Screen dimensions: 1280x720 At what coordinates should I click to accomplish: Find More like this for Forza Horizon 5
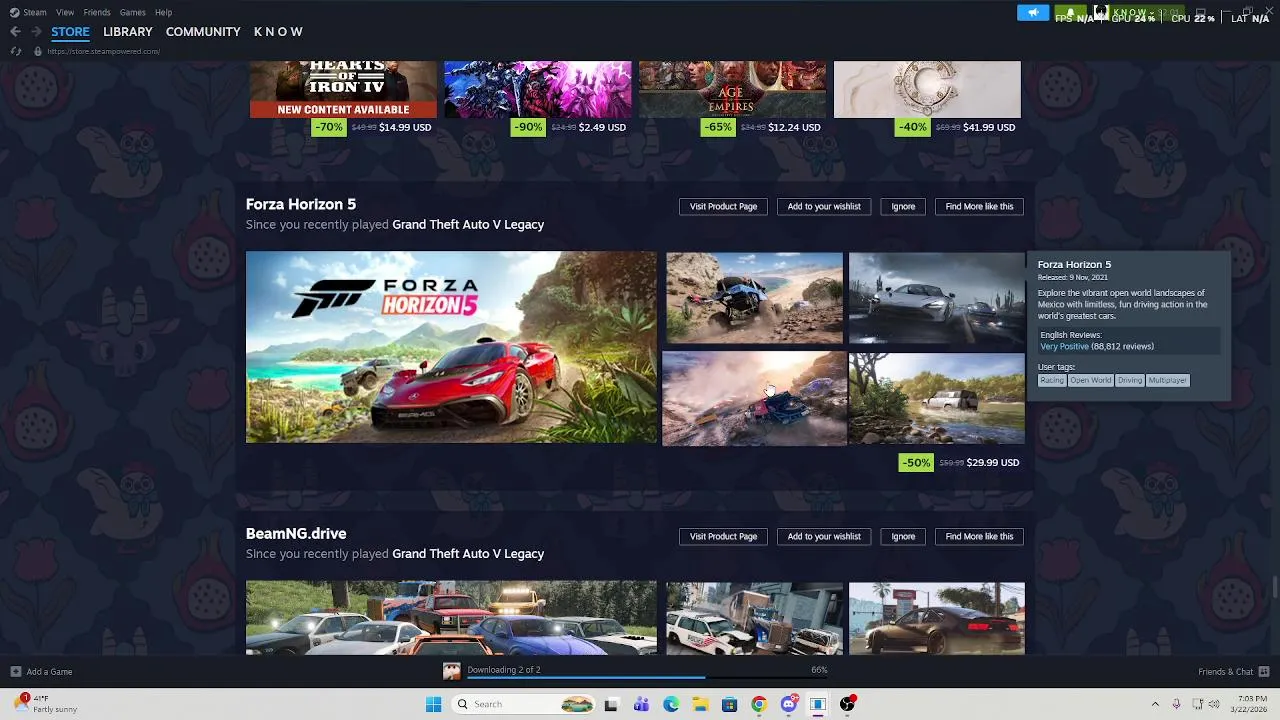[979, 206]
